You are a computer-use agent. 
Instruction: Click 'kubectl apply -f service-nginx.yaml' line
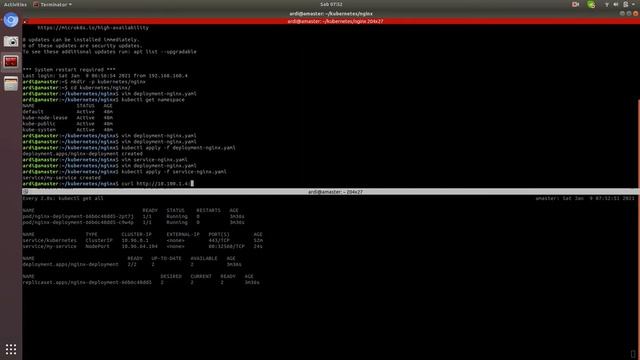coord(124,172)
